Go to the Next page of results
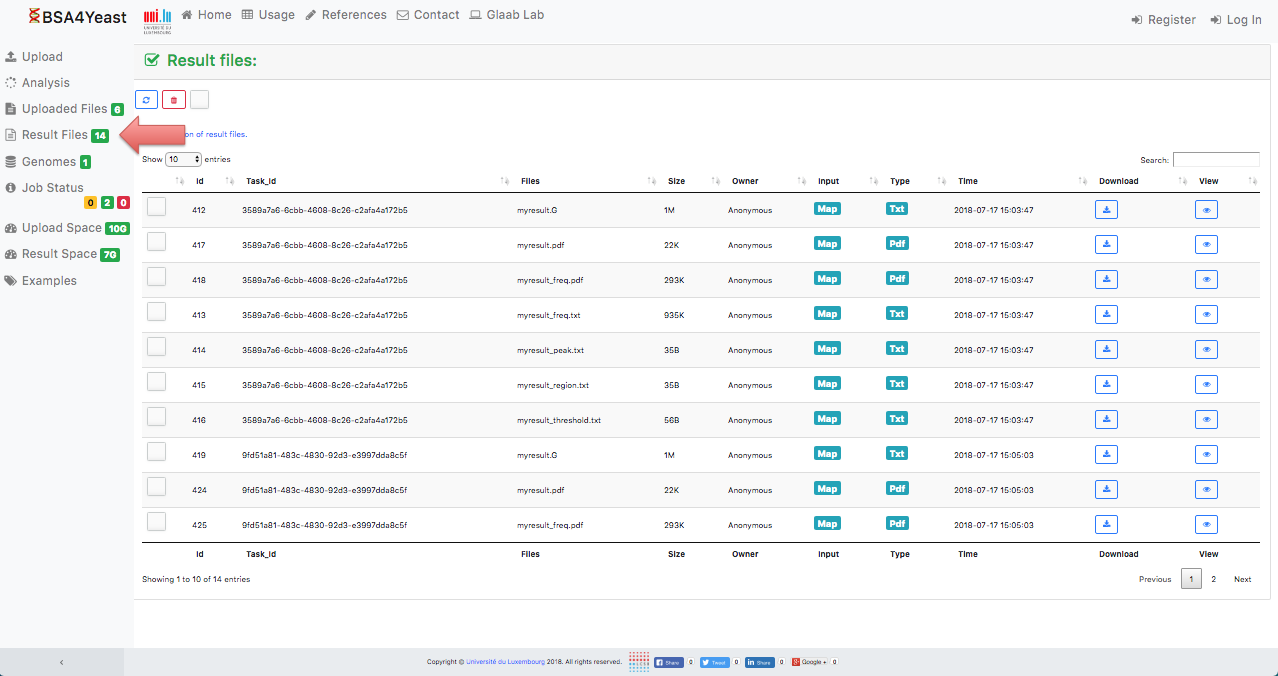1278x676 pixels. click(1242, 579)
